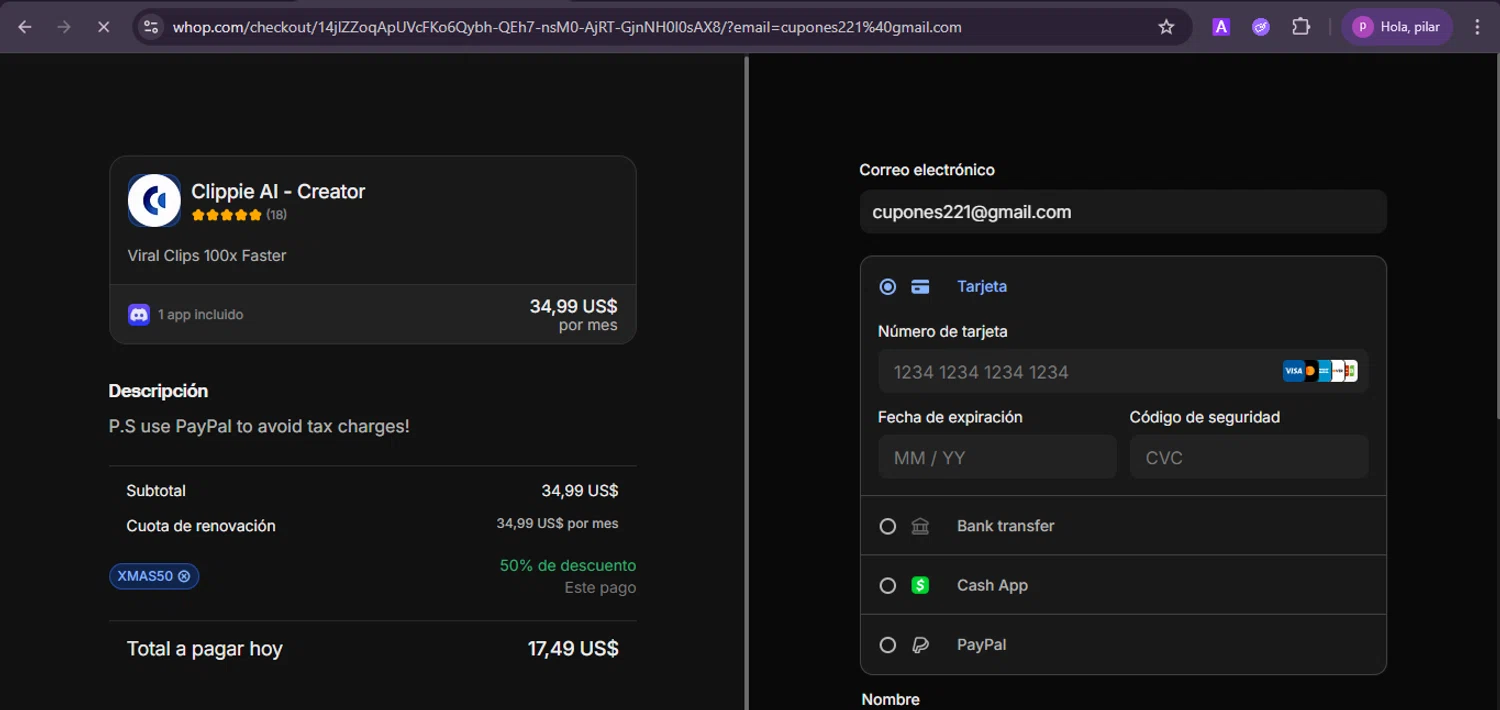Click the Correo electrónico email field
Screen dimensions: 1500x710
tap(1123, 212)
